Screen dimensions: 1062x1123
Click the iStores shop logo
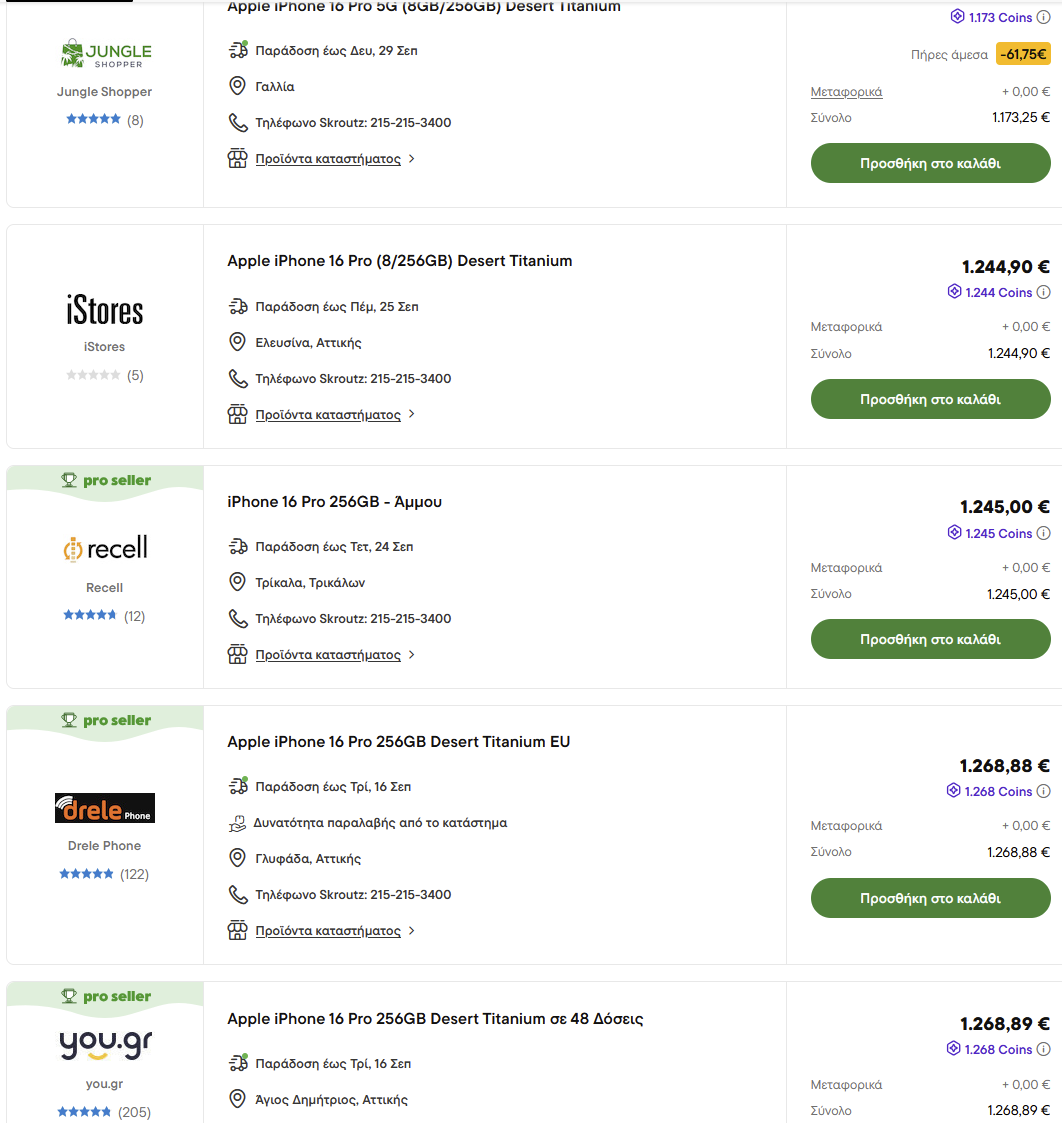point(105,310)
